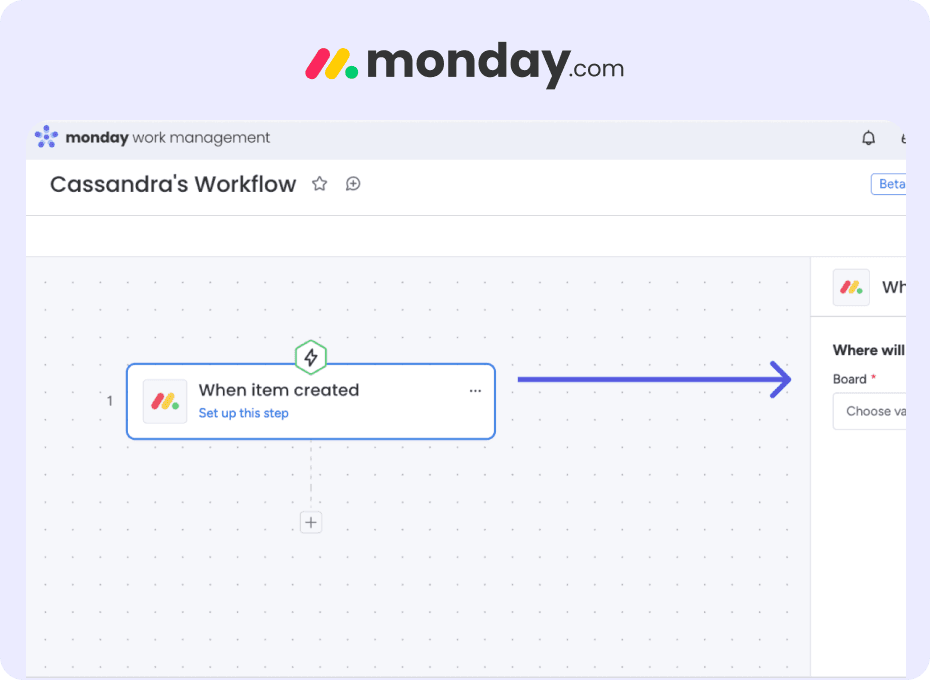Click Cassandra's Workflow title to rename it
The width and height of the screenshot is (930, 680).
tap(172, 184)
